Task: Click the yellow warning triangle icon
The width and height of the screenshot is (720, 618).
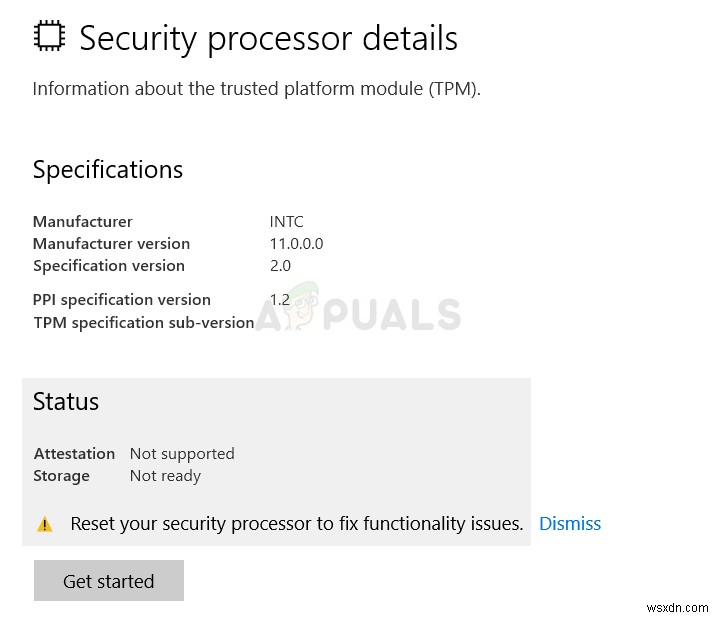Action: coord(45,524)
